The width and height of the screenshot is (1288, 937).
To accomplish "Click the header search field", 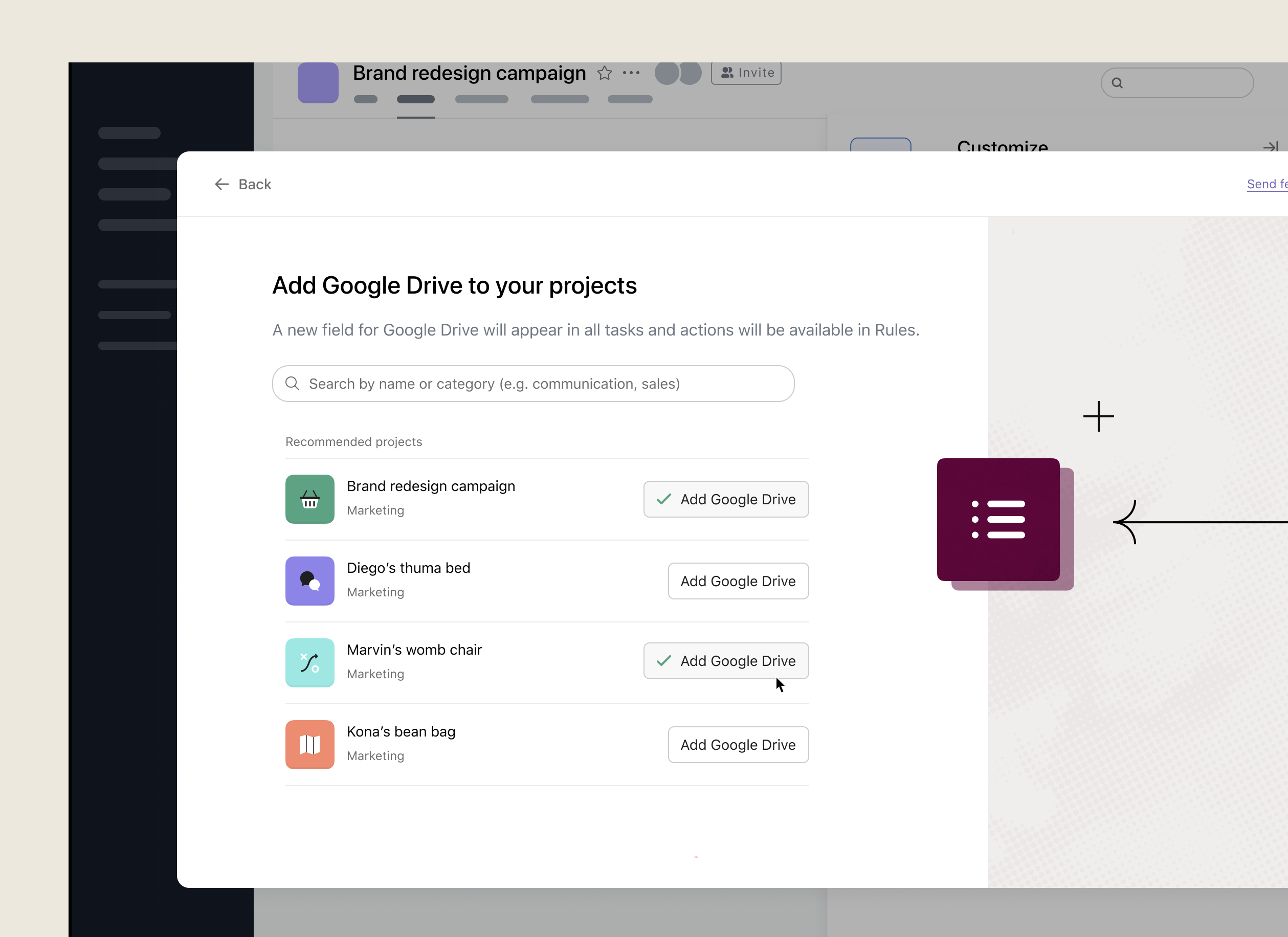I will pyautogui.click(x=1176, y=83).
